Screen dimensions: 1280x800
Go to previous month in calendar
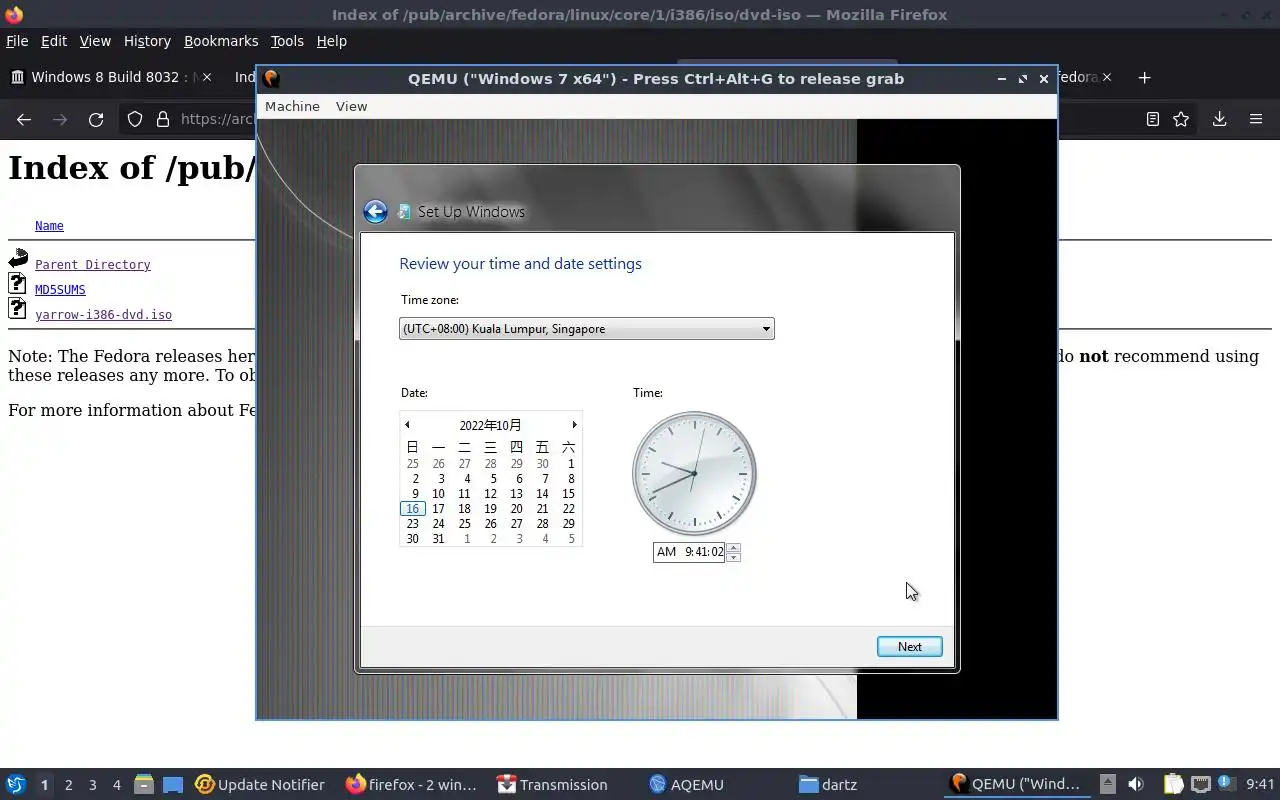407,425
